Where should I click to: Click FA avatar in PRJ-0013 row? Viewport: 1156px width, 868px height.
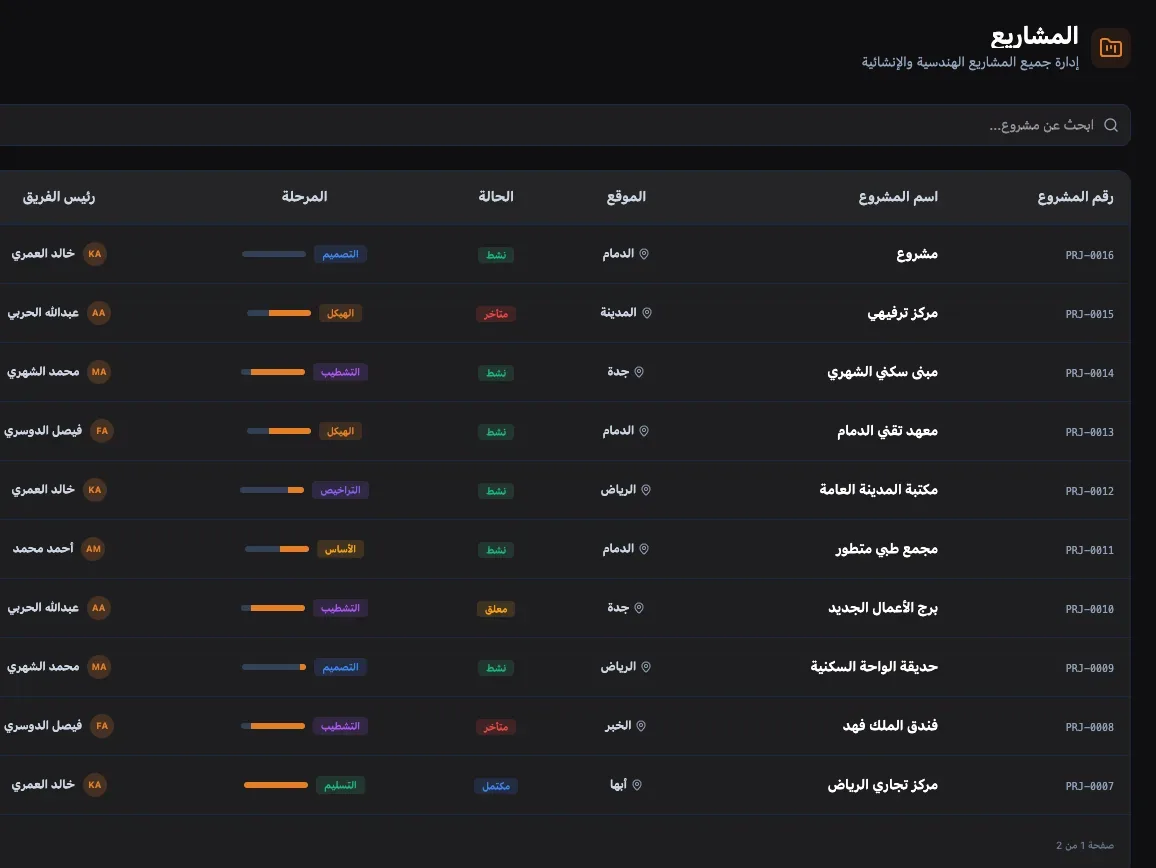102,431
